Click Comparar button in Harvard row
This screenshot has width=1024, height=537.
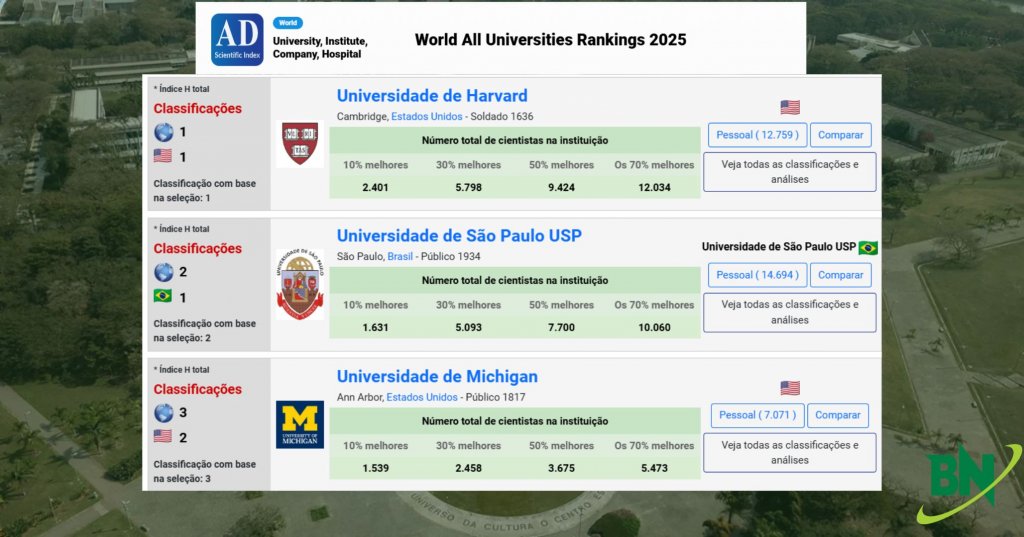[x=840, y=135]
